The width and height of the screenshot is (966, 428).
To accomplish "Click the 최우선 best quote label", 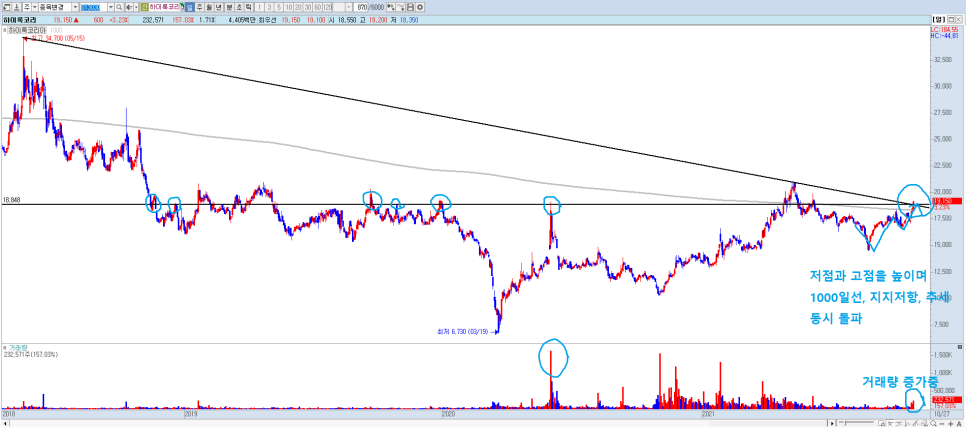I will 266,20.
